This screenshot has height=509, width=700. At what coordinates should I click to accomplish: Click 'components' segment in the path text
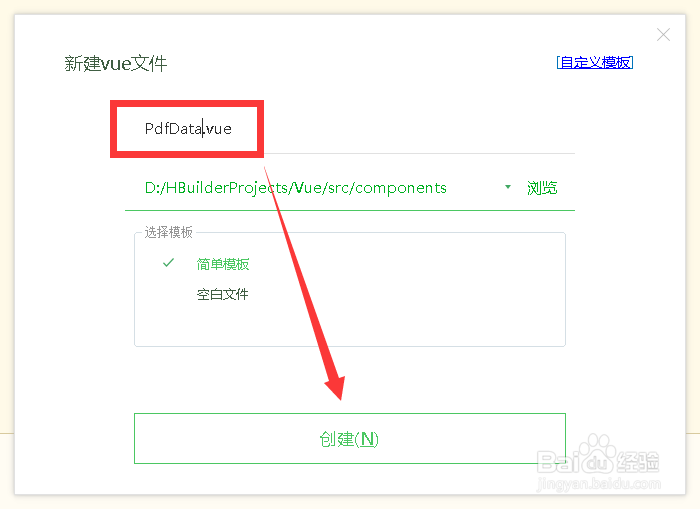point(400,188)
